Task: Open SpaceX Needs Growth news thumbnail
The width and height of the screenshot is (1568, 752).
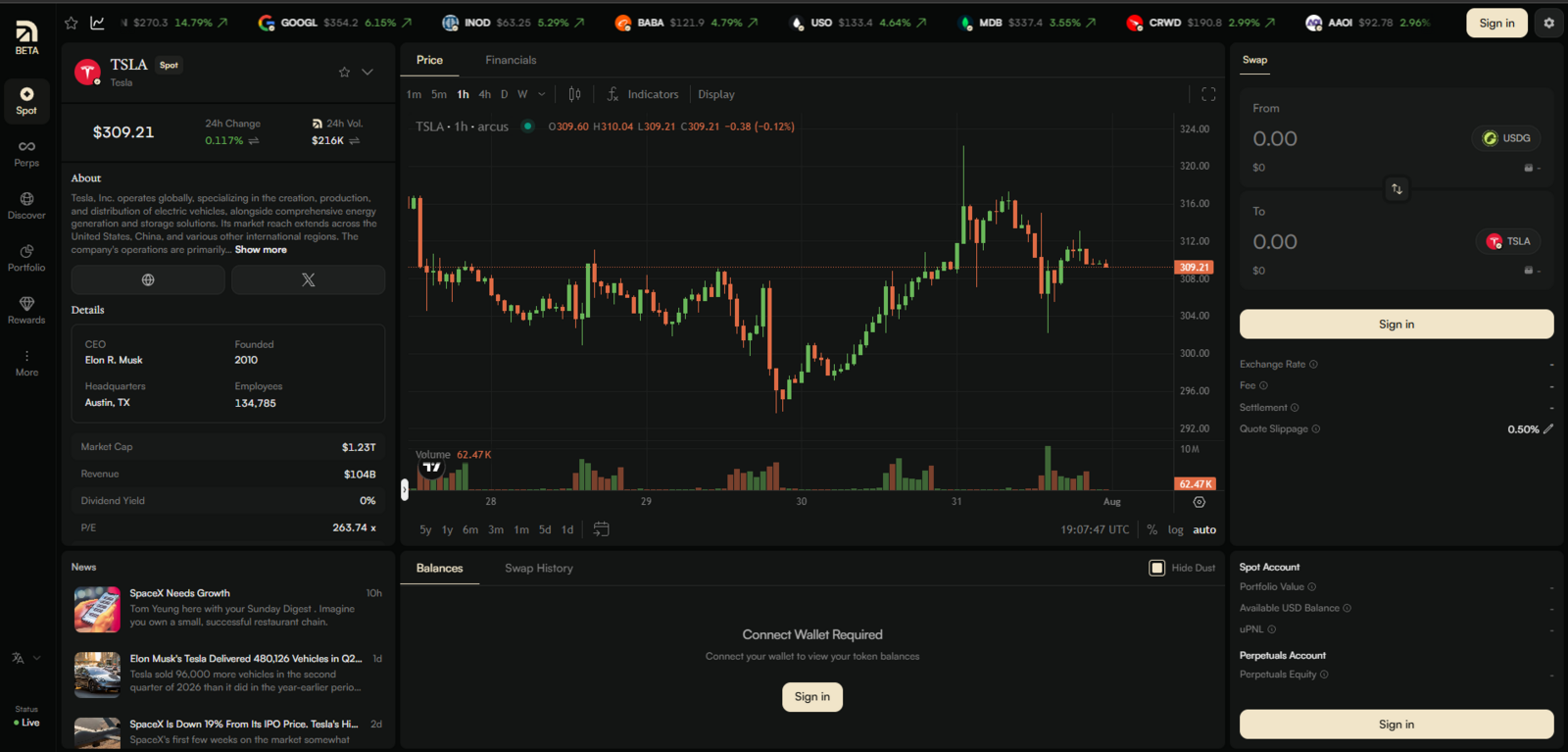Action: pyautogui.click(x=97, y=609)
